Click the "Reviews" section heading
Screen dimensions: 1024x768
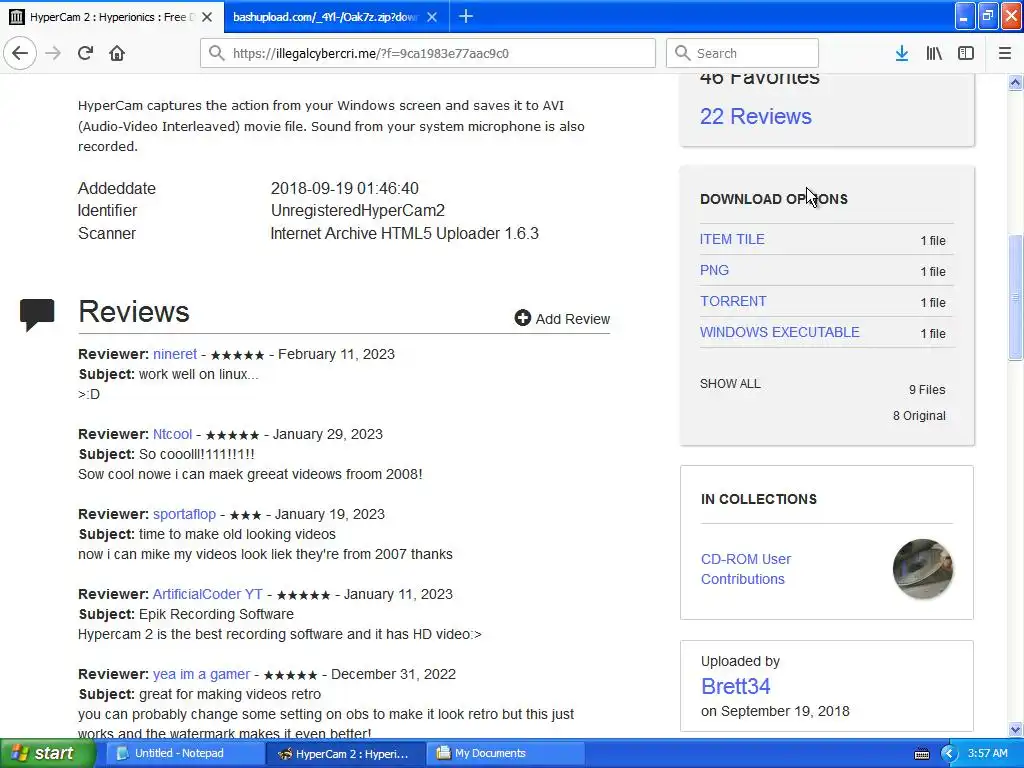[x=134, y=312]
